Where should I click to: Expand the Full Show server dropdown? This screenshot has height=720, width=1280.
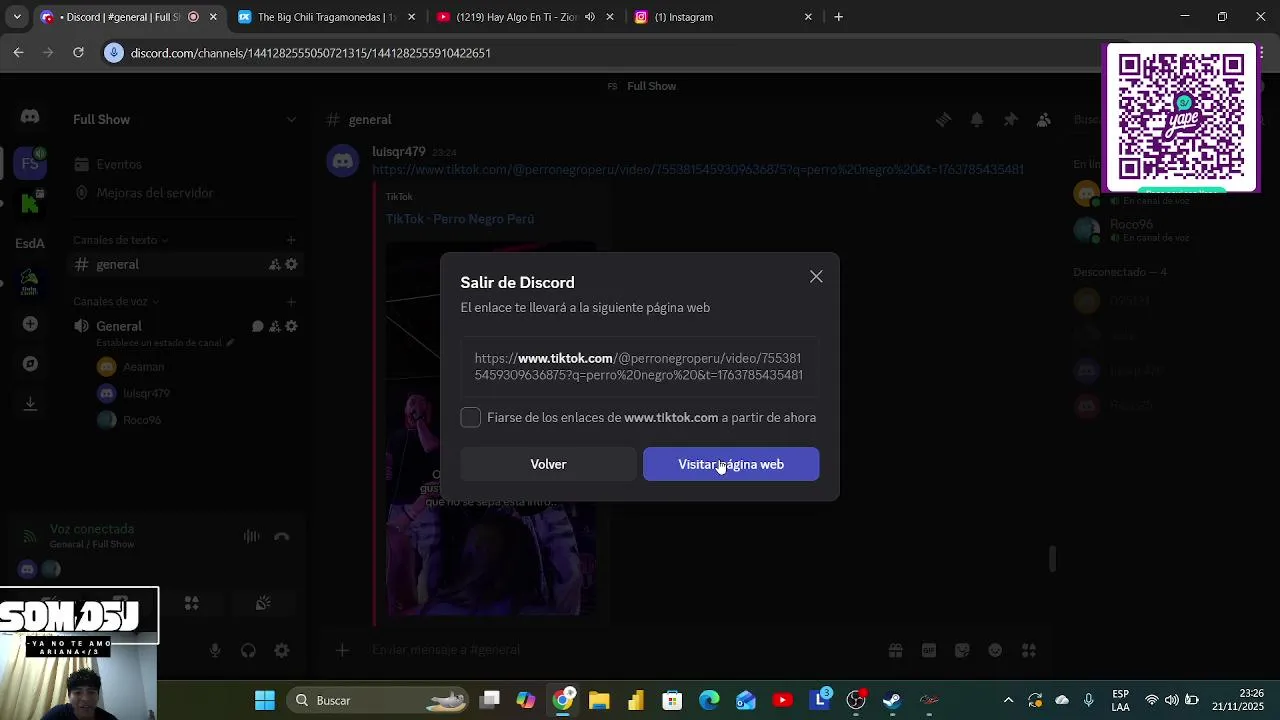[291, 120]
